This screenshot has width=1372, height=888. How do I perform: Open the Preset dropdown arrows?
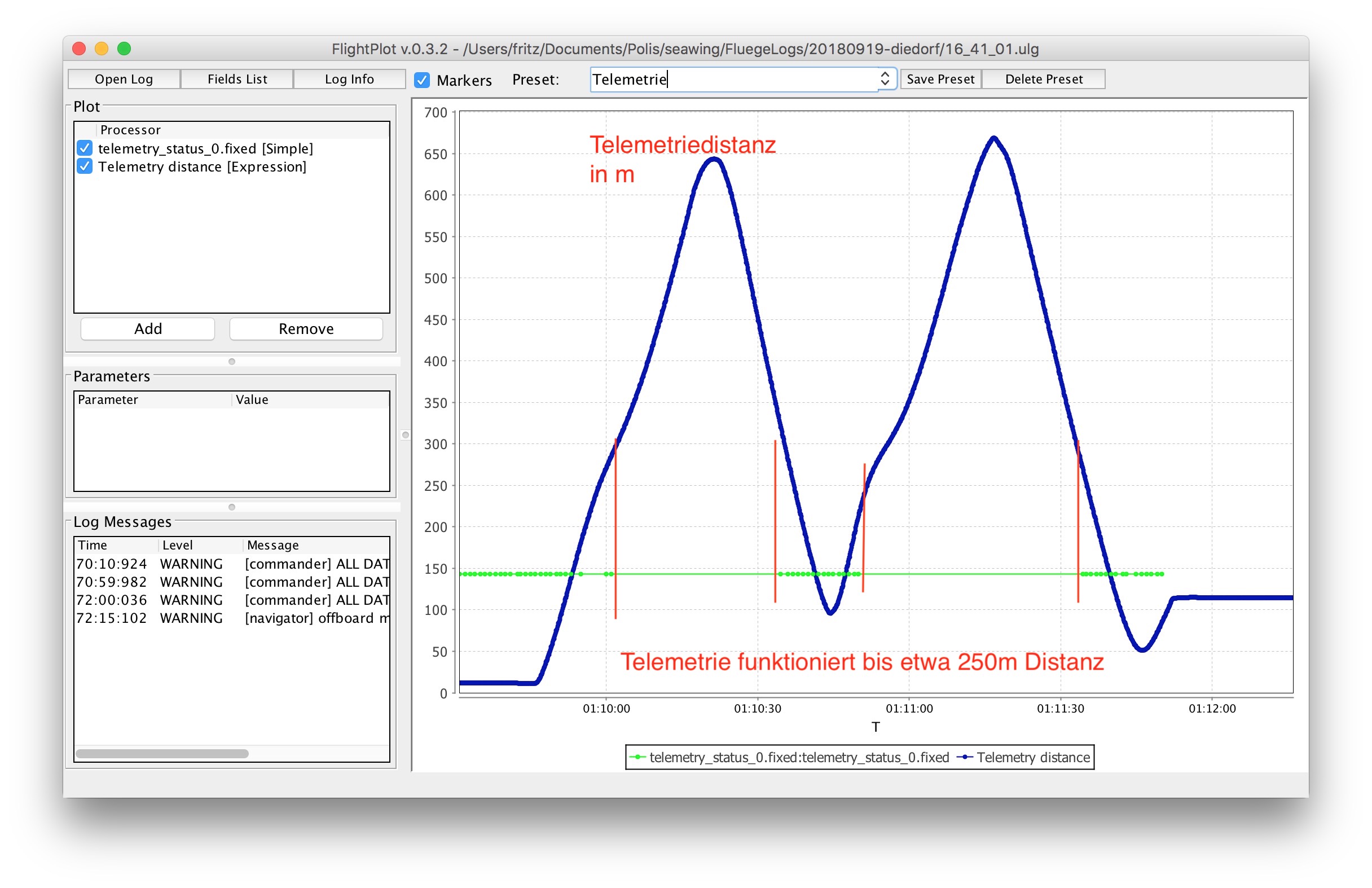click(885, 79)
